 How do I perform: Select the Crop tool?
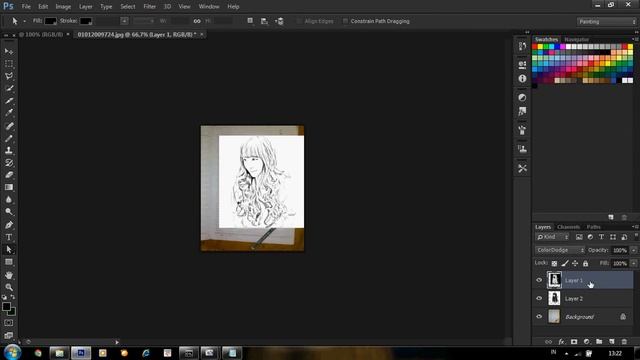pos(9,100)
